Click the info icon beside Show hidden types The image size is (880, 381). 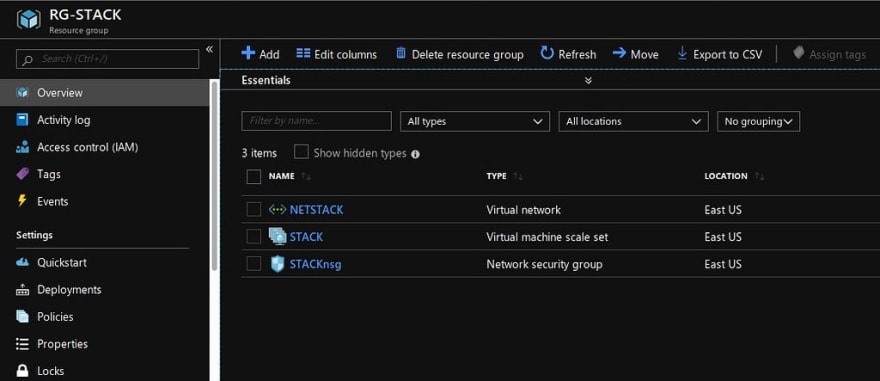[x=415, y=154]
